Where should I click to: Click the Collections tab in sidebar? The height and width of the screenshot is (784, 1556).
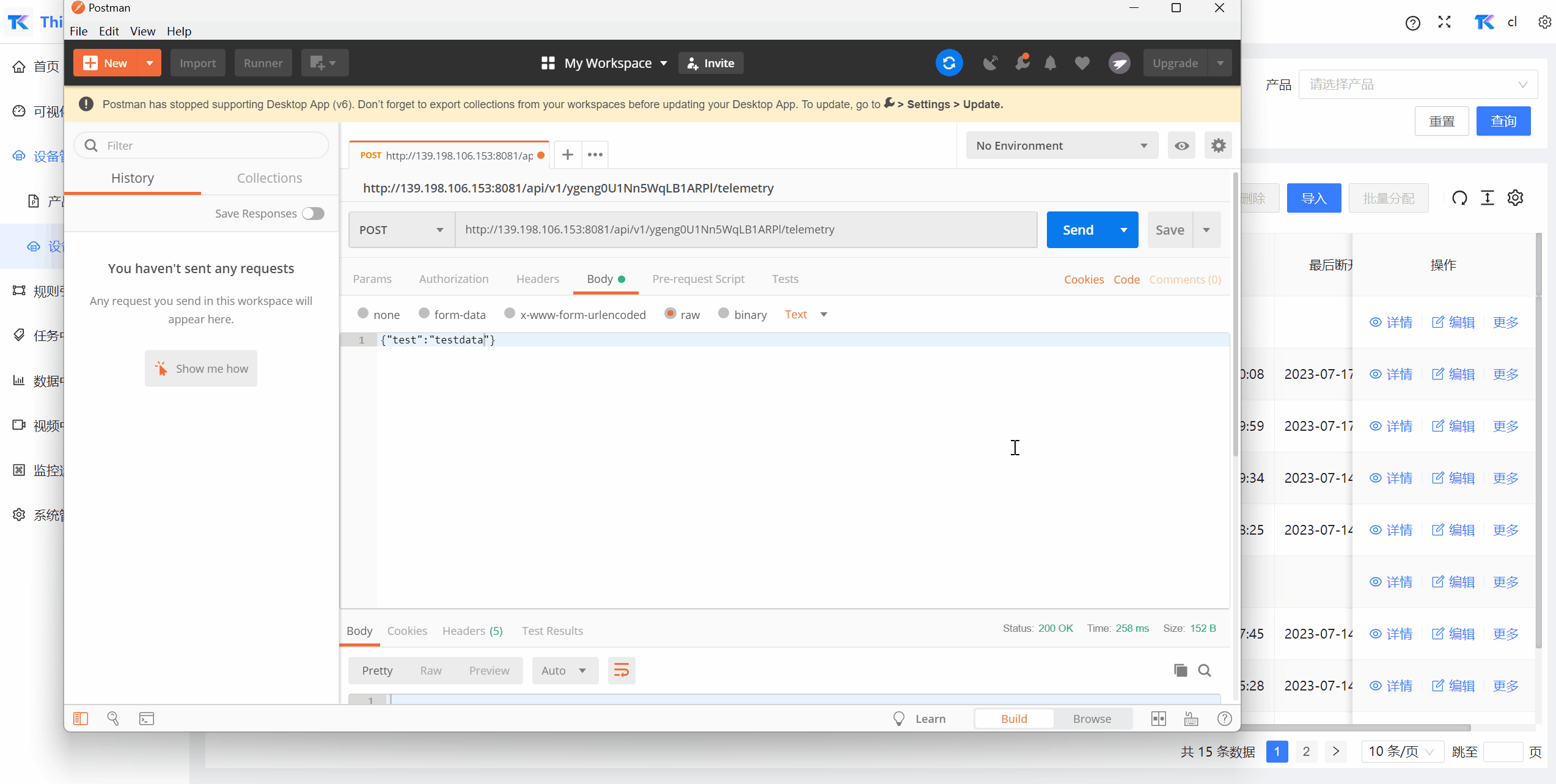pyautogui.click(x=269, y=179)
